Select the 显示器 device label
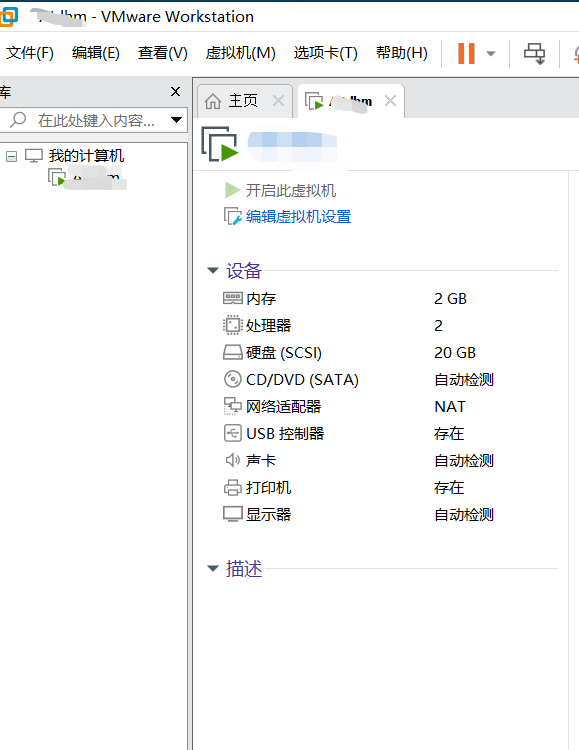 pos(268,514)
